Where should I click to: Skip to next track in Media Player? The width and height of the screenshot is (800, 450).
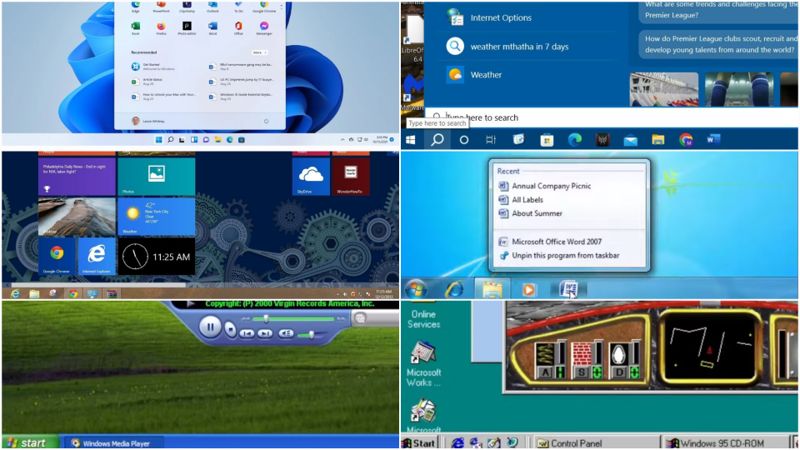265,333
